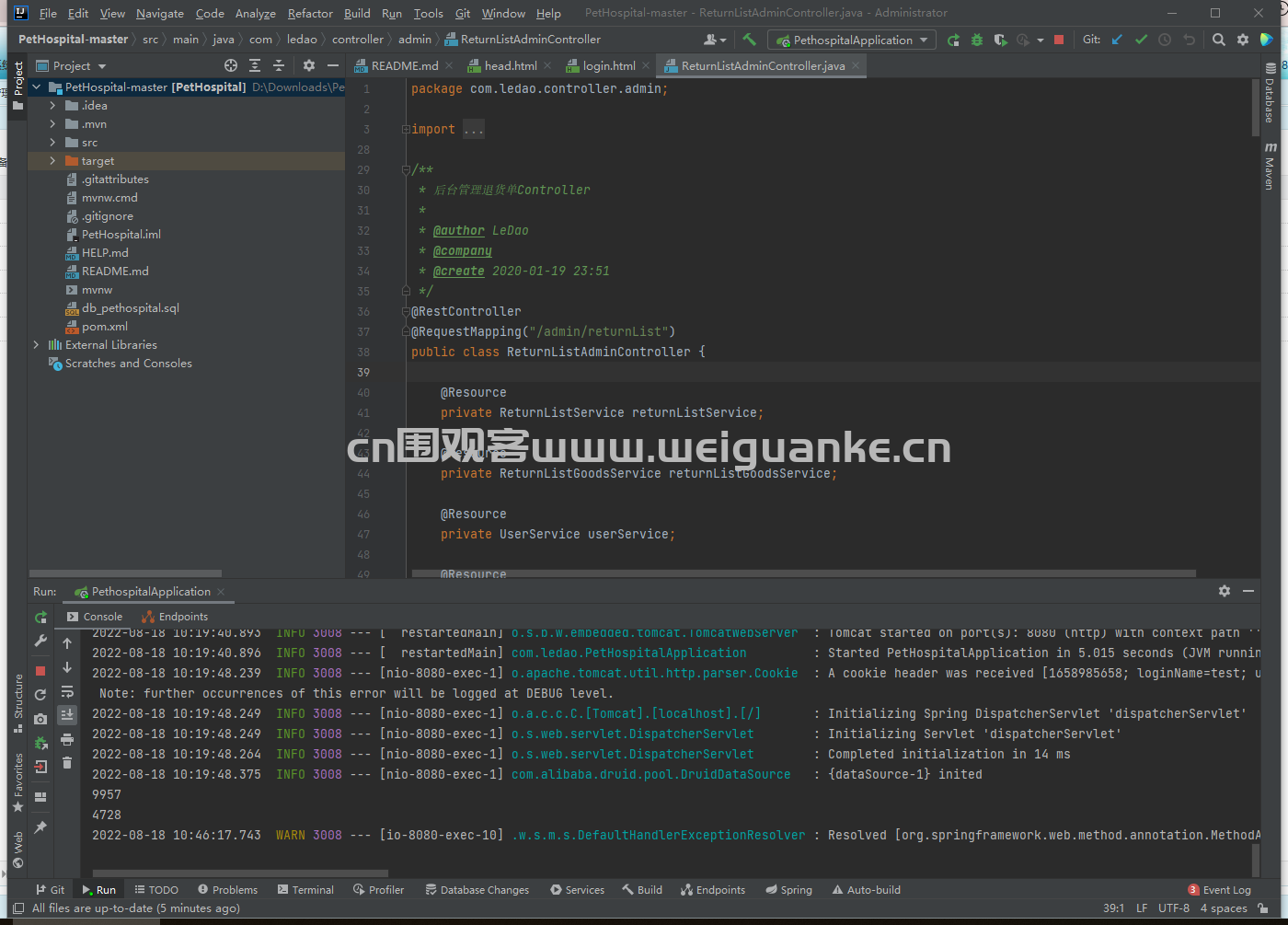Open the Navigate menu
The image size is (1288, 925).
pos(160,13)
